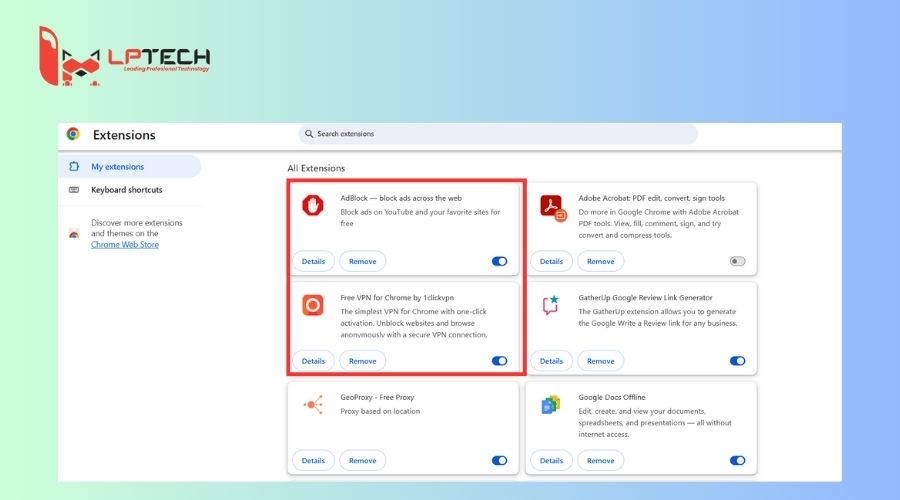The width and height of the screenshot is (900, 500).
Task: Click 'GeoProxy - Free Proxy' title
Action: 377,397
